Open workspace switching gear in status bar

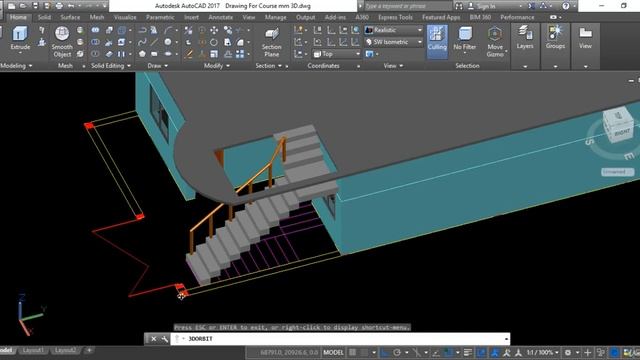568,352
